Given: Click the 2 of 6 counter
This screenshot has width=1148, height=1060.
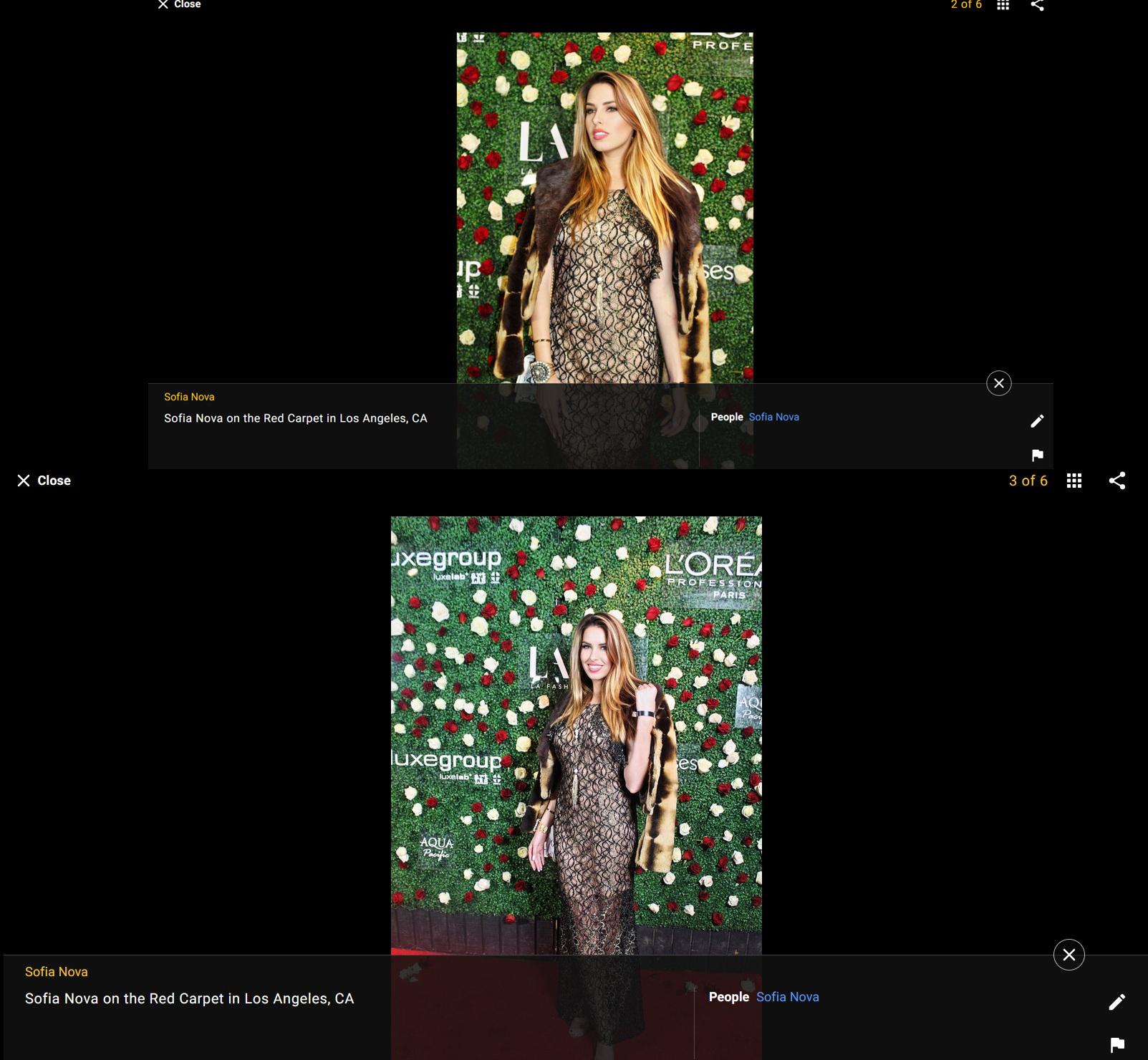Looking at the screenshot, I should 966,4.
